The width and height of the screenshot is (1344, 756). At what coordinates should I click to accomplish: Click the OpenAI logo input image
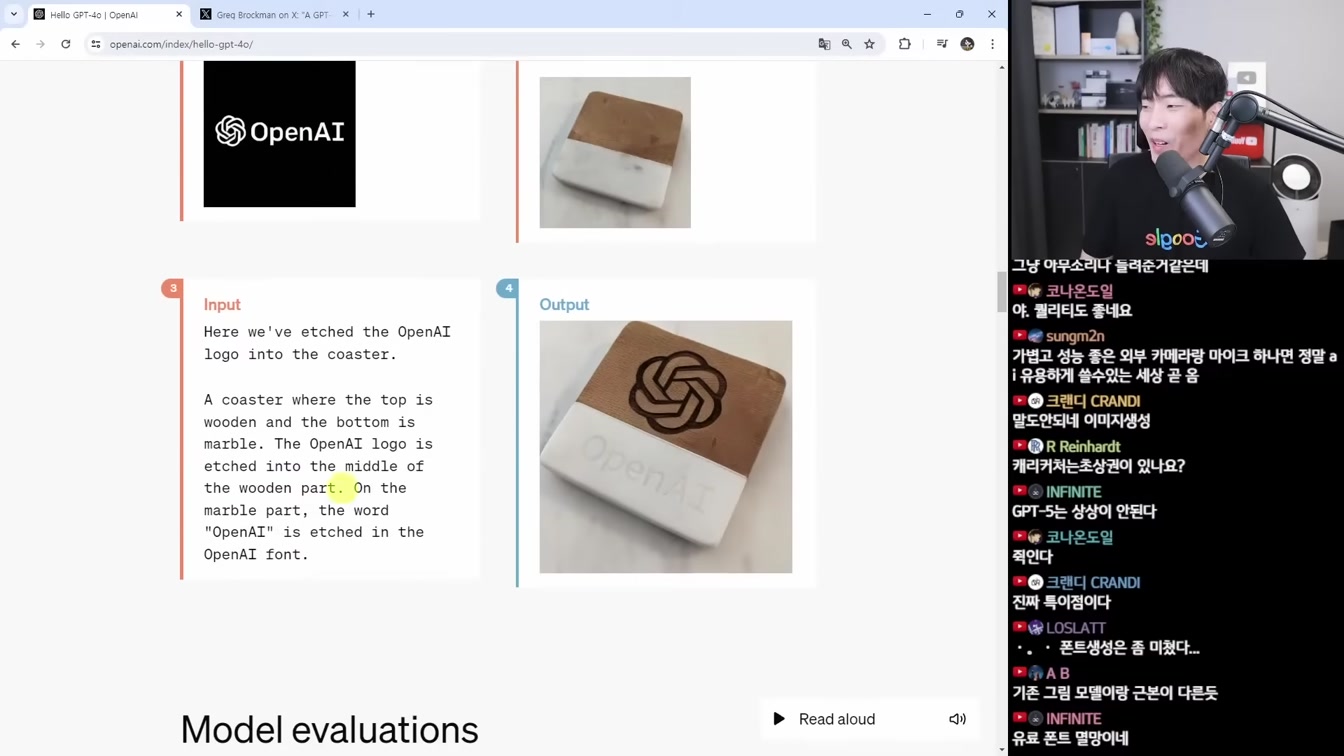click(280, 134)
